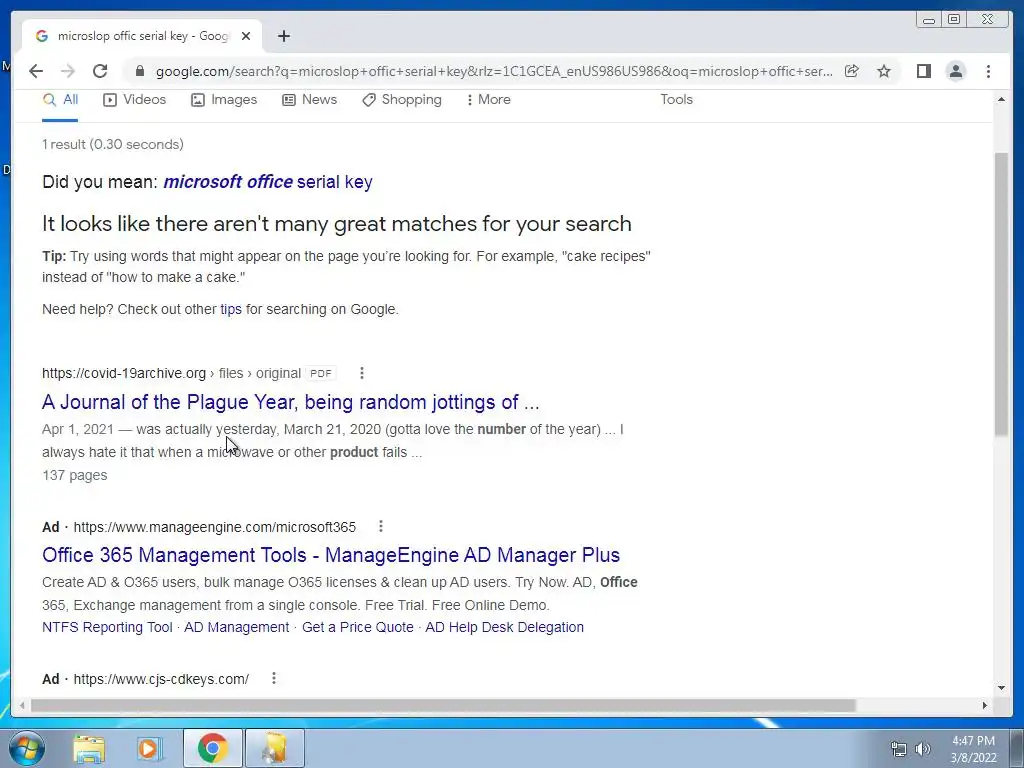
Task: Bookmark this page with the star icon
Action: pyautogui.click(x=884, y=71)
